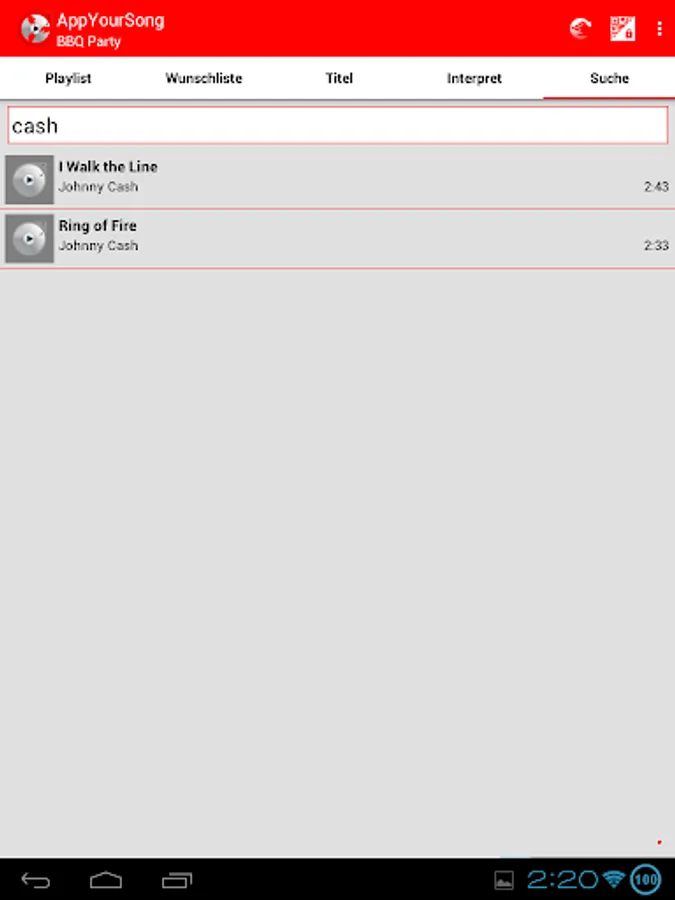Select the Ring of Fire song row
Screen dimensions: 675x900
338,239
